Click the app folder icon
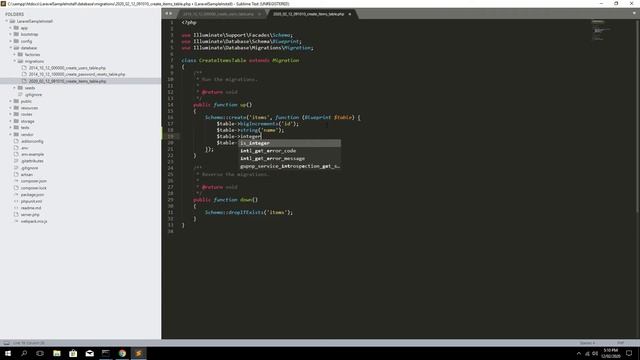This screenshot has height=360, width=640. 16,28
